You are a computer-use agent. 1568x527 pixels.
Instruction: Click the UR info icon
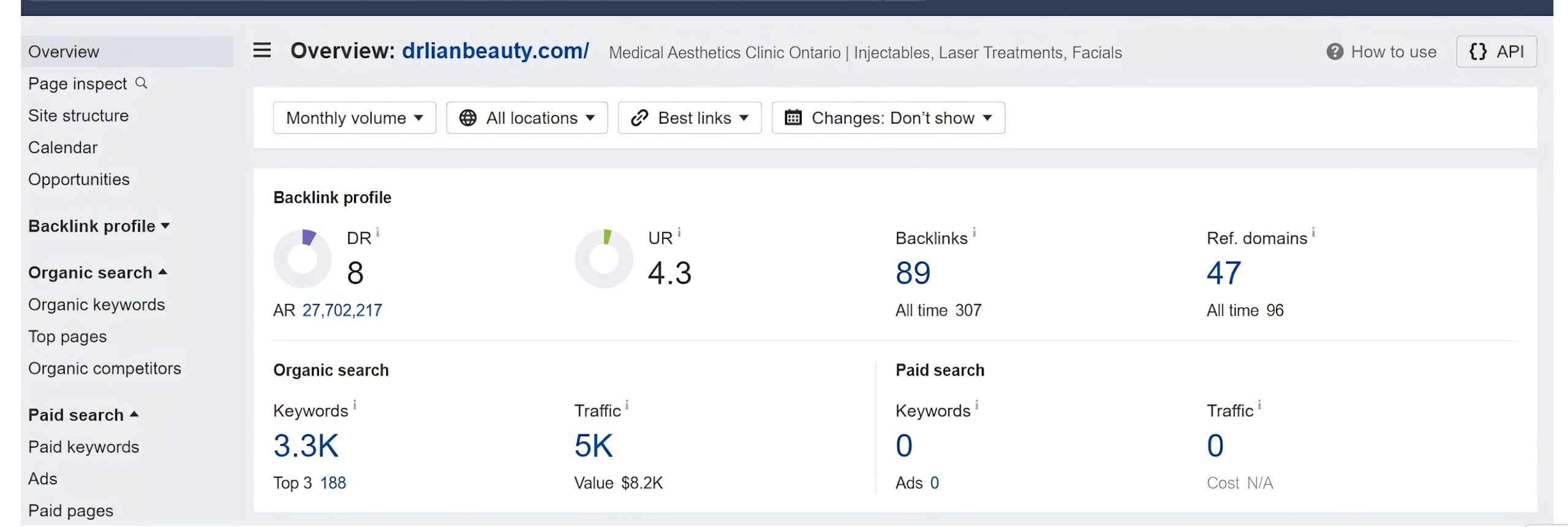[x=679, y=232]
